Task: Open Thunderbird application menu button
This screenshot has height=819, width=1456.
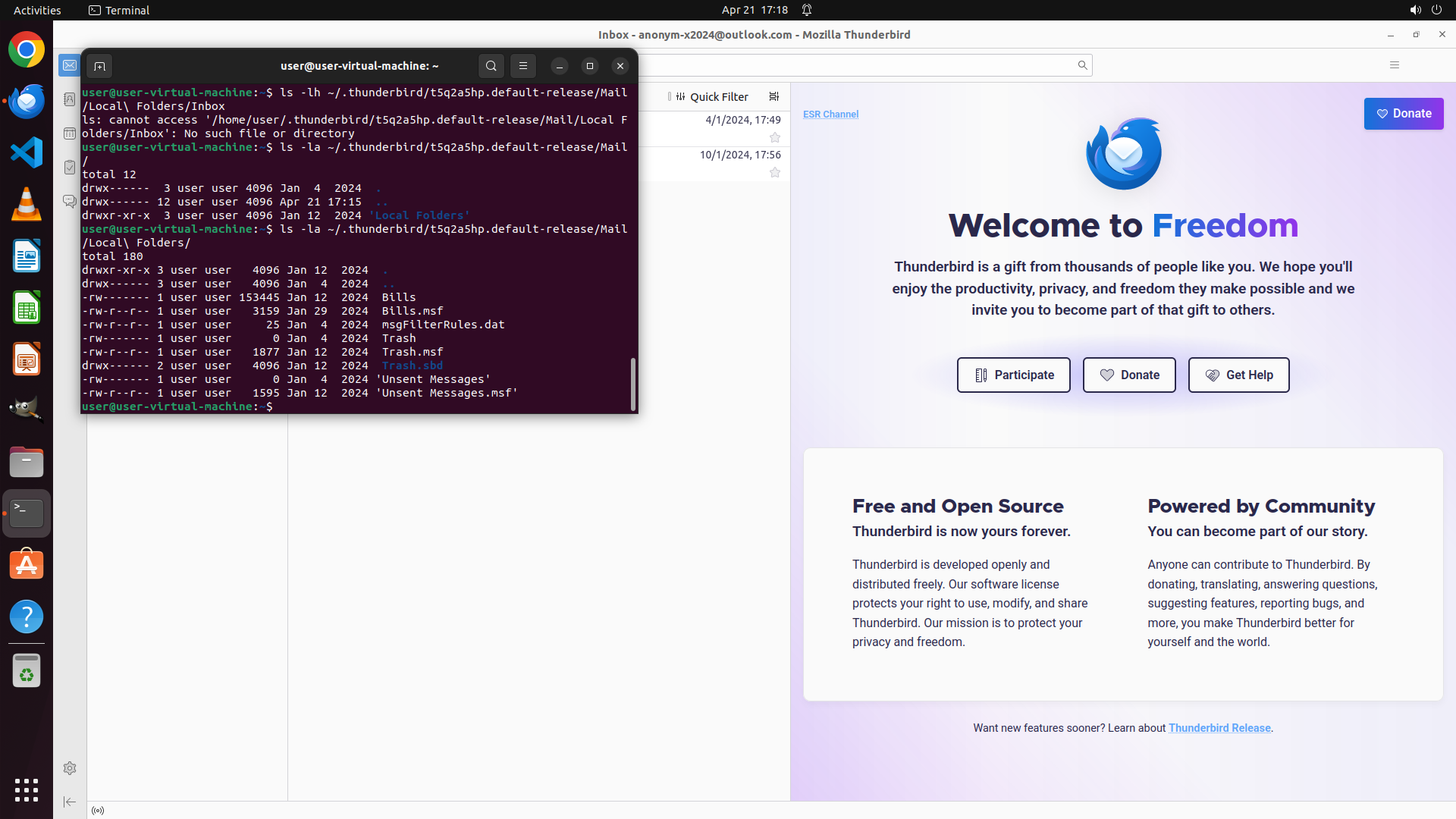Action: (x=1394, y=65)
